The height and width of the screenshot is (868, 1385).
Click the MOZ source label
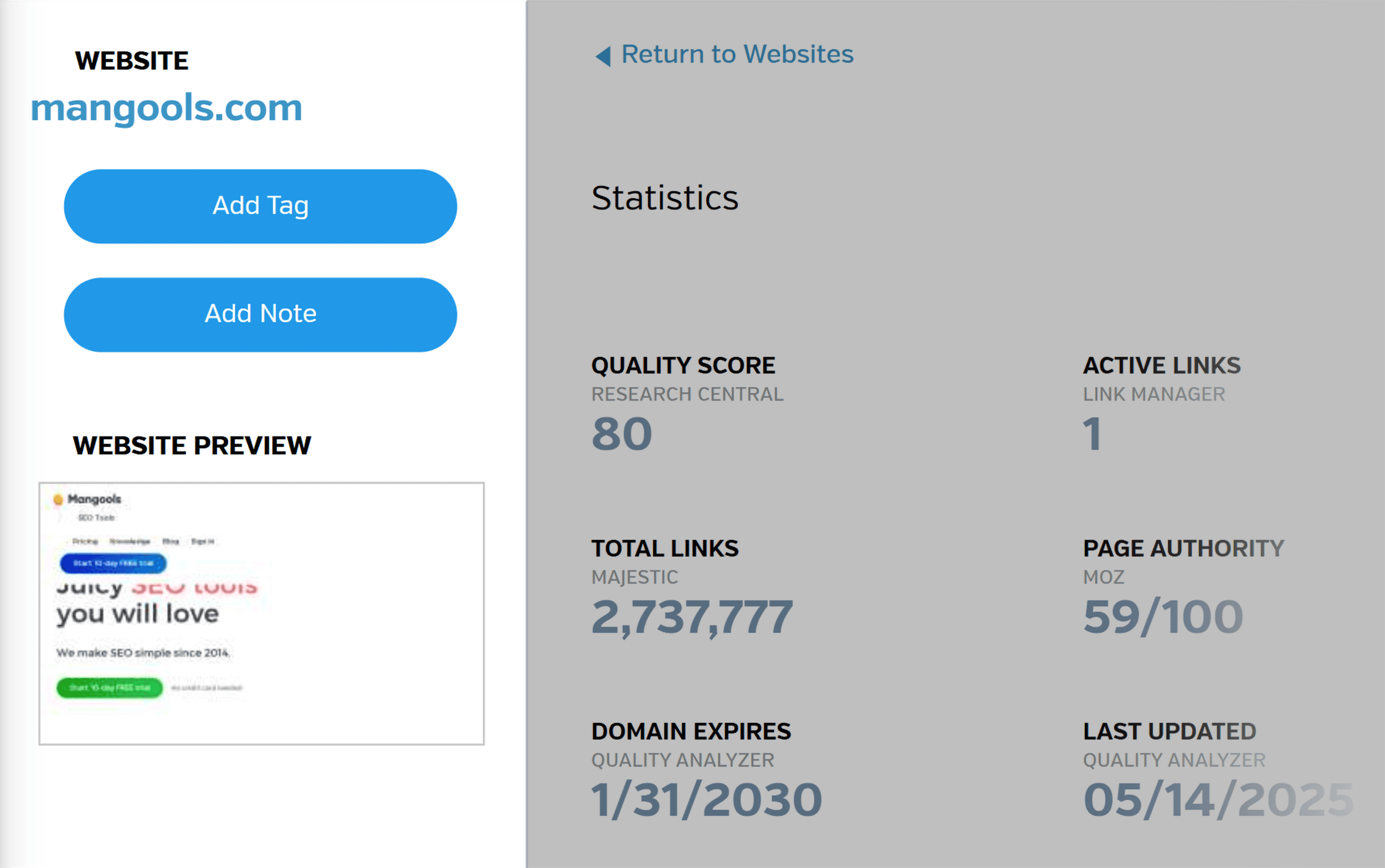click(x=1104, y=578)
